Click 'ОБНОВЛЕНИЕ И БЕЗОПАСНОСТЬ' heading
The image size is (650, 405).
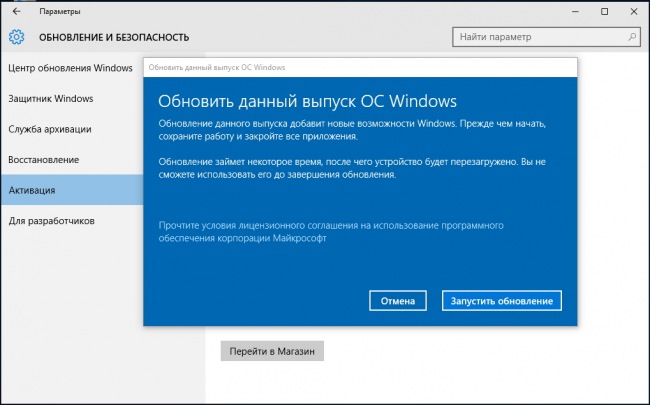click(x=114, y=37)
